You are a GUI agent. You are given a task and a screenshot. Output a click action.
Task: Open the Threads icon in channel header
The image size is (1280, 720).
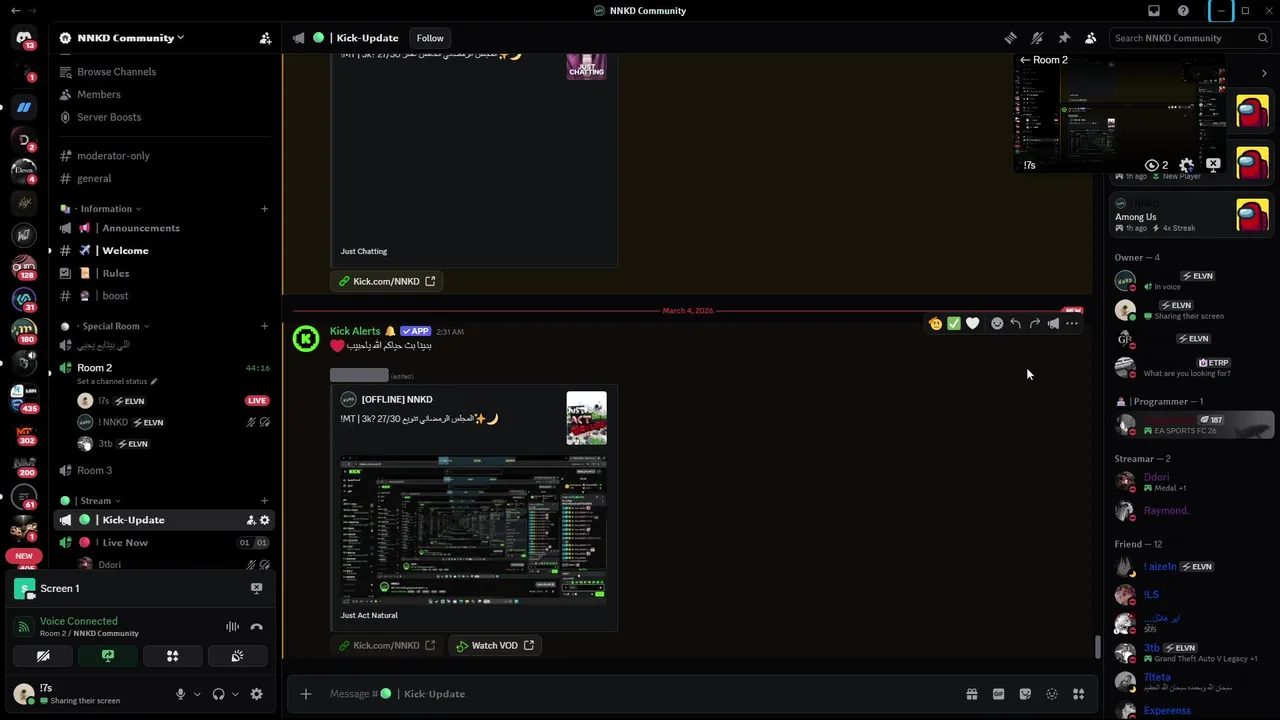point(1011,38)
